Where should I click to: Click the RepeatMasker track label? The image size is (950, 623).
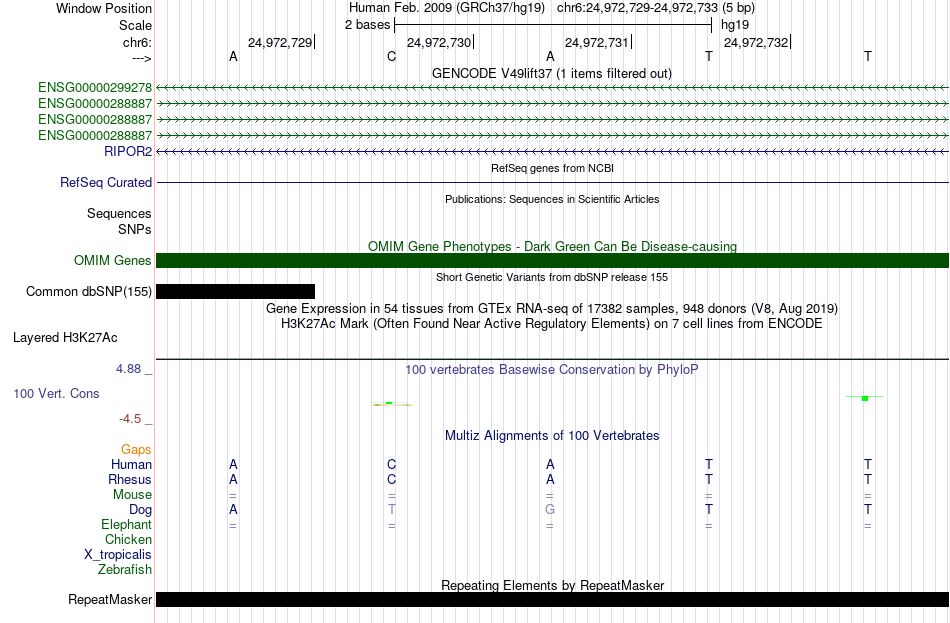110,600
